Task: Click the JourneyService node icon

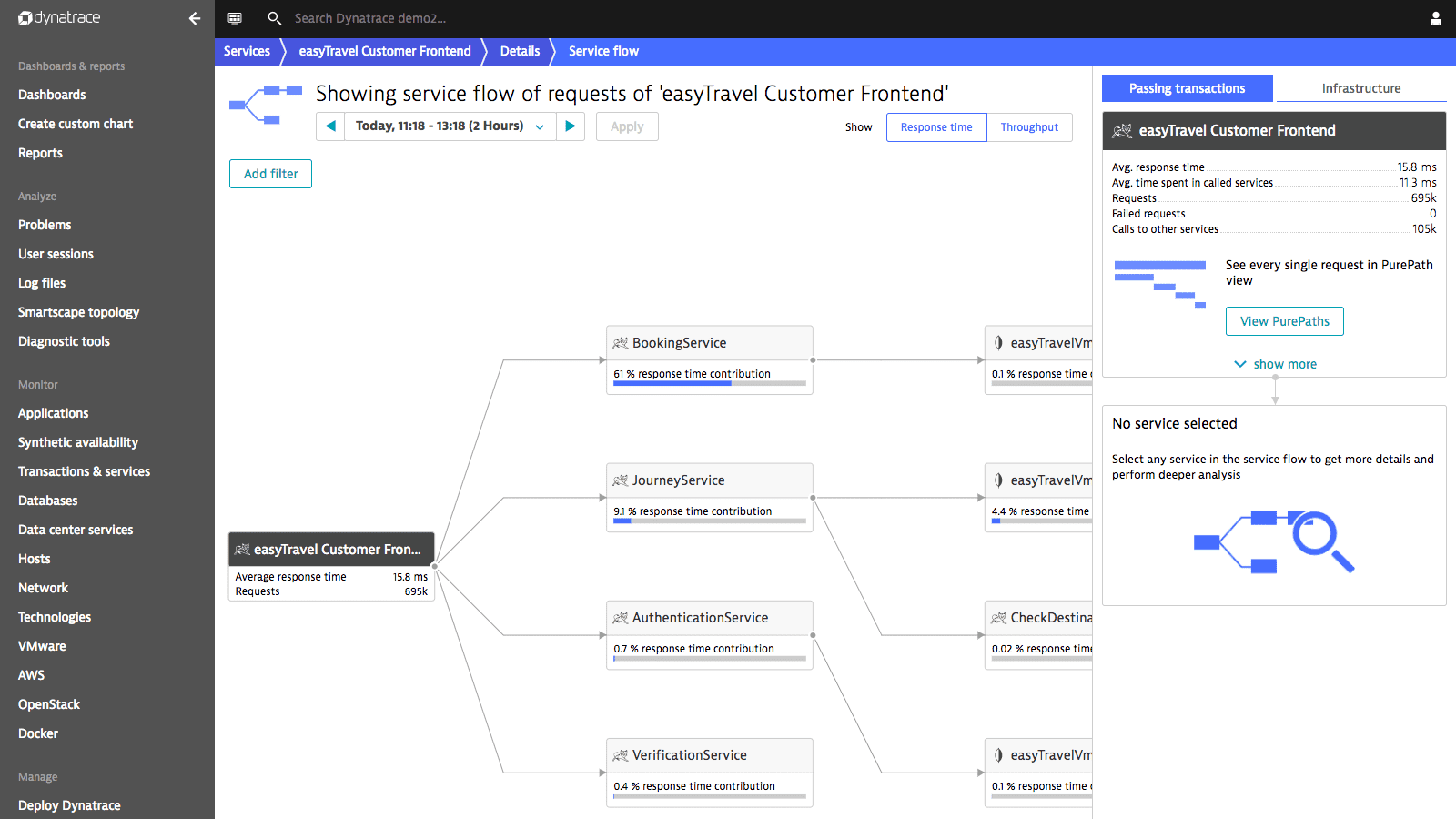Action: click(621, 480)
